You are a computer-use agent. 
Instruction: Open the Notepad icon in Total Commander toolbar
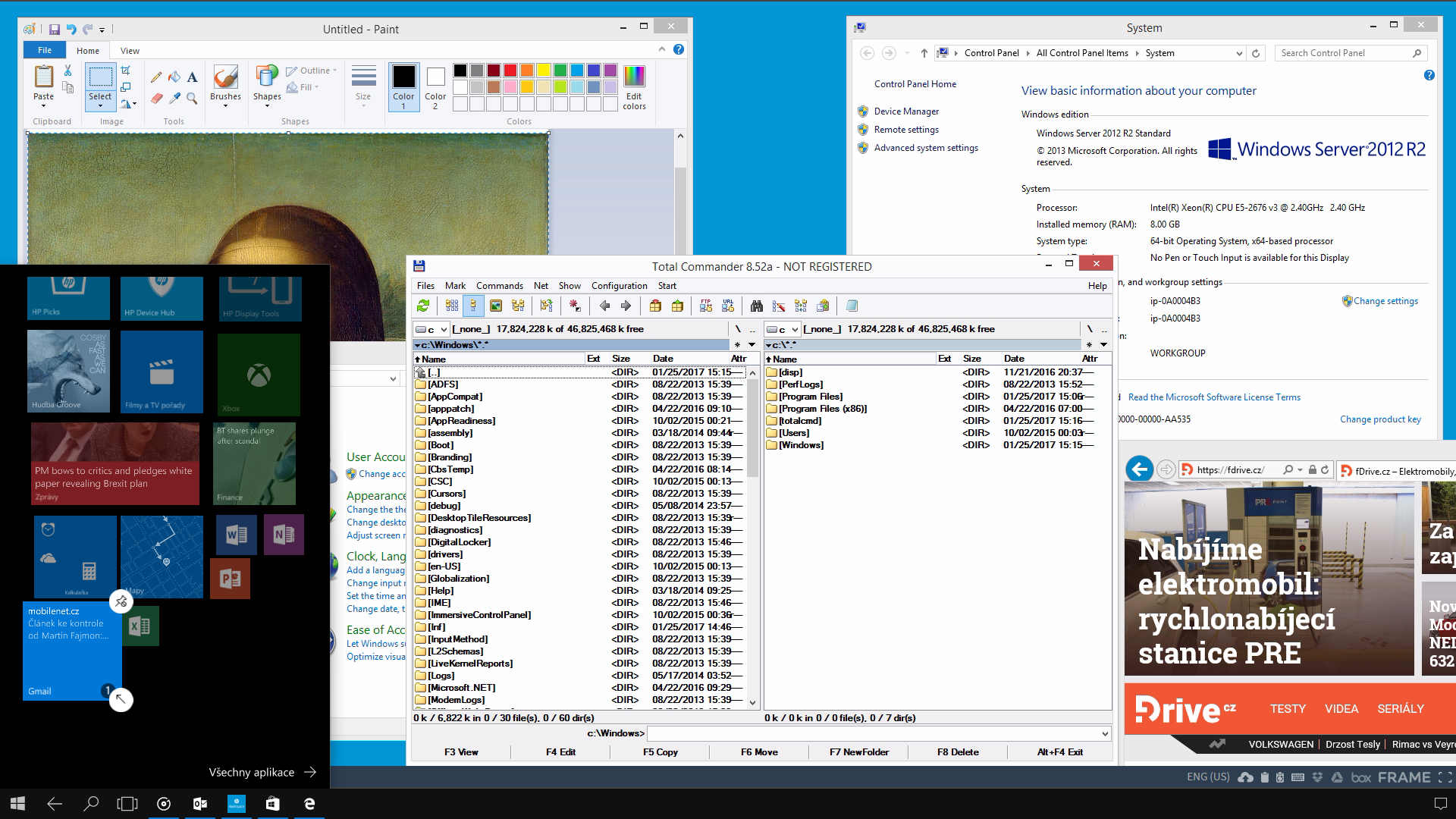(852, 306)
